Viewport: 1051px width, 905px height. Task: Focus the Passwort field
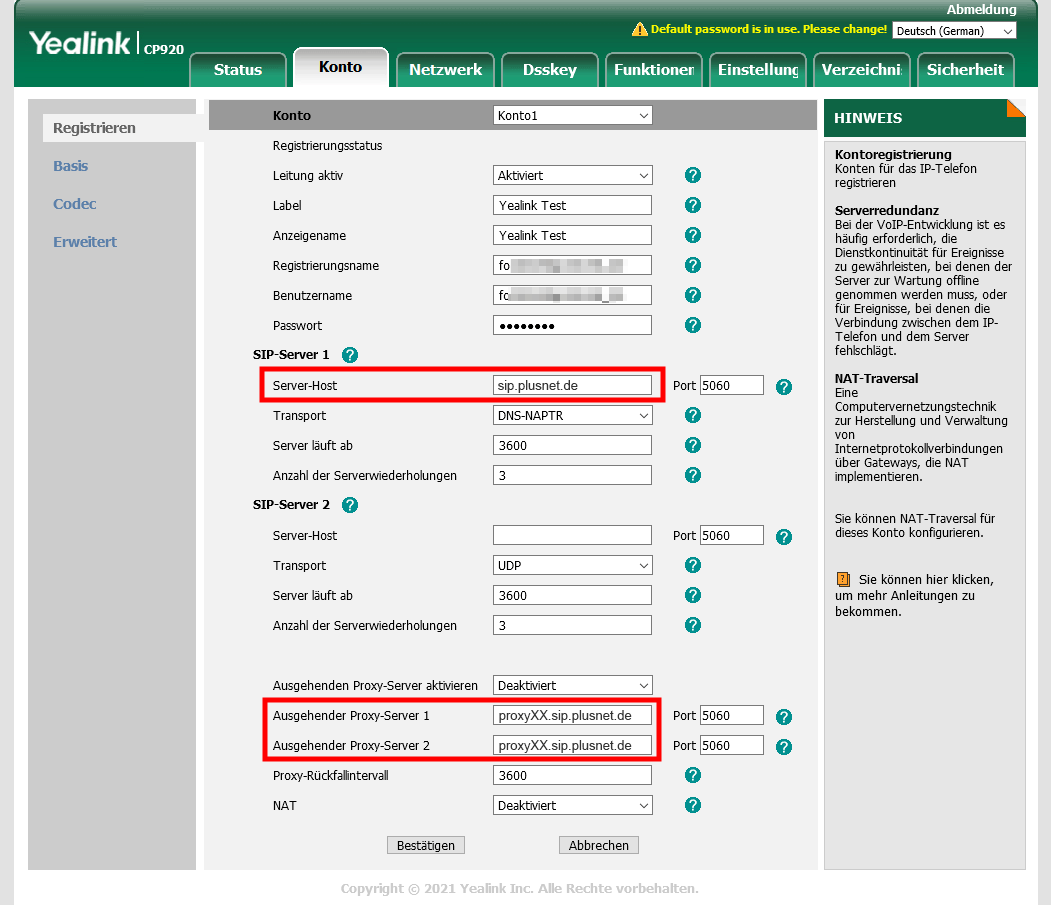click(x=572, y=325)
